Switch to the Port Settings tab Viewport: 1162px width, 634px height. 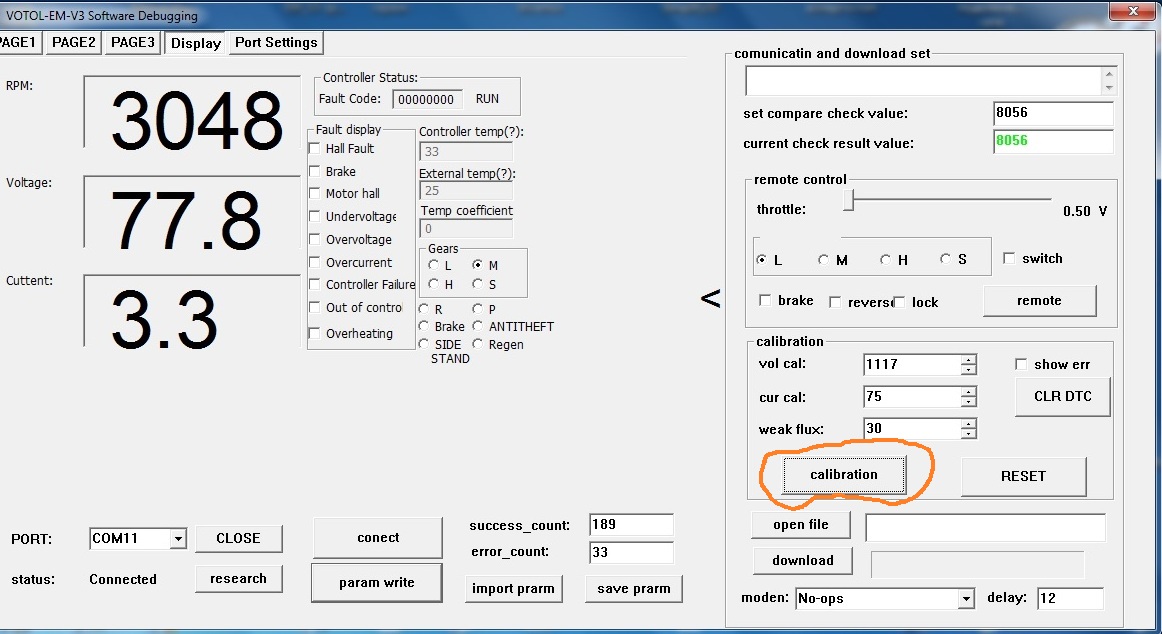coord(276,43)
